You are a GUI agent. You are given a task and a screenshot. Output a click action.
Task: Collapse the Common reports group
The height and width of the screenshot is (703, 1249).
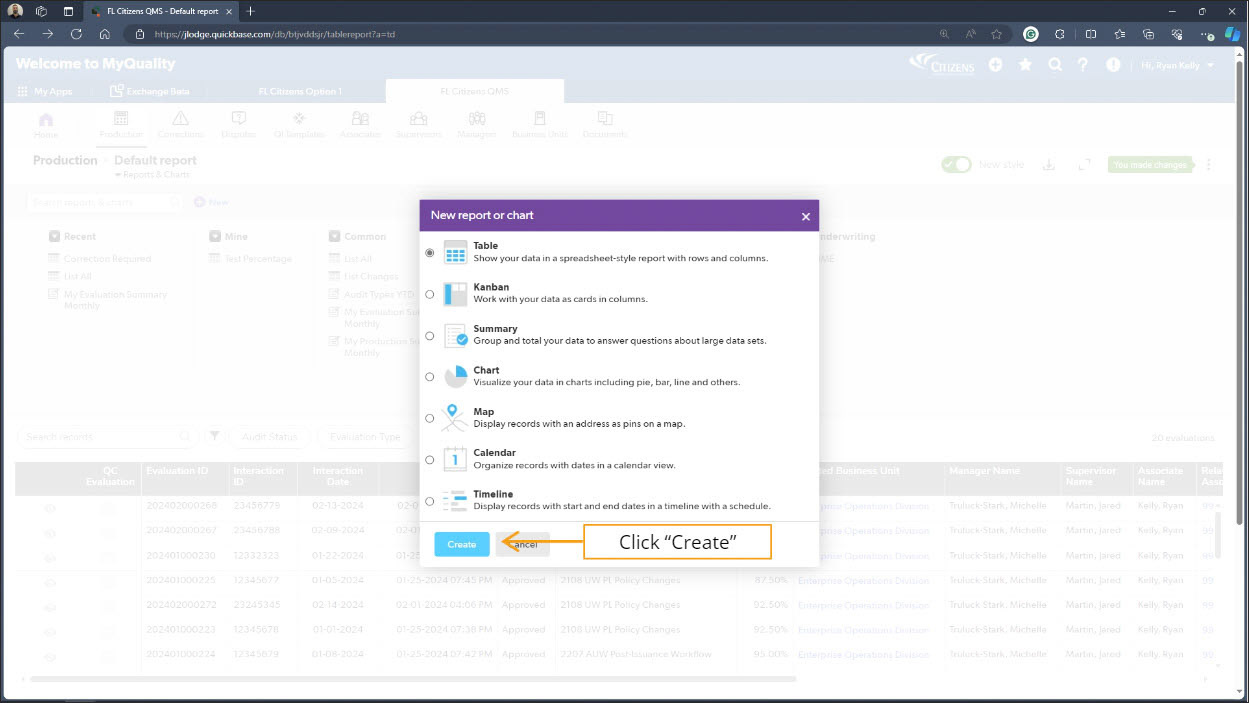pos(335,237)
